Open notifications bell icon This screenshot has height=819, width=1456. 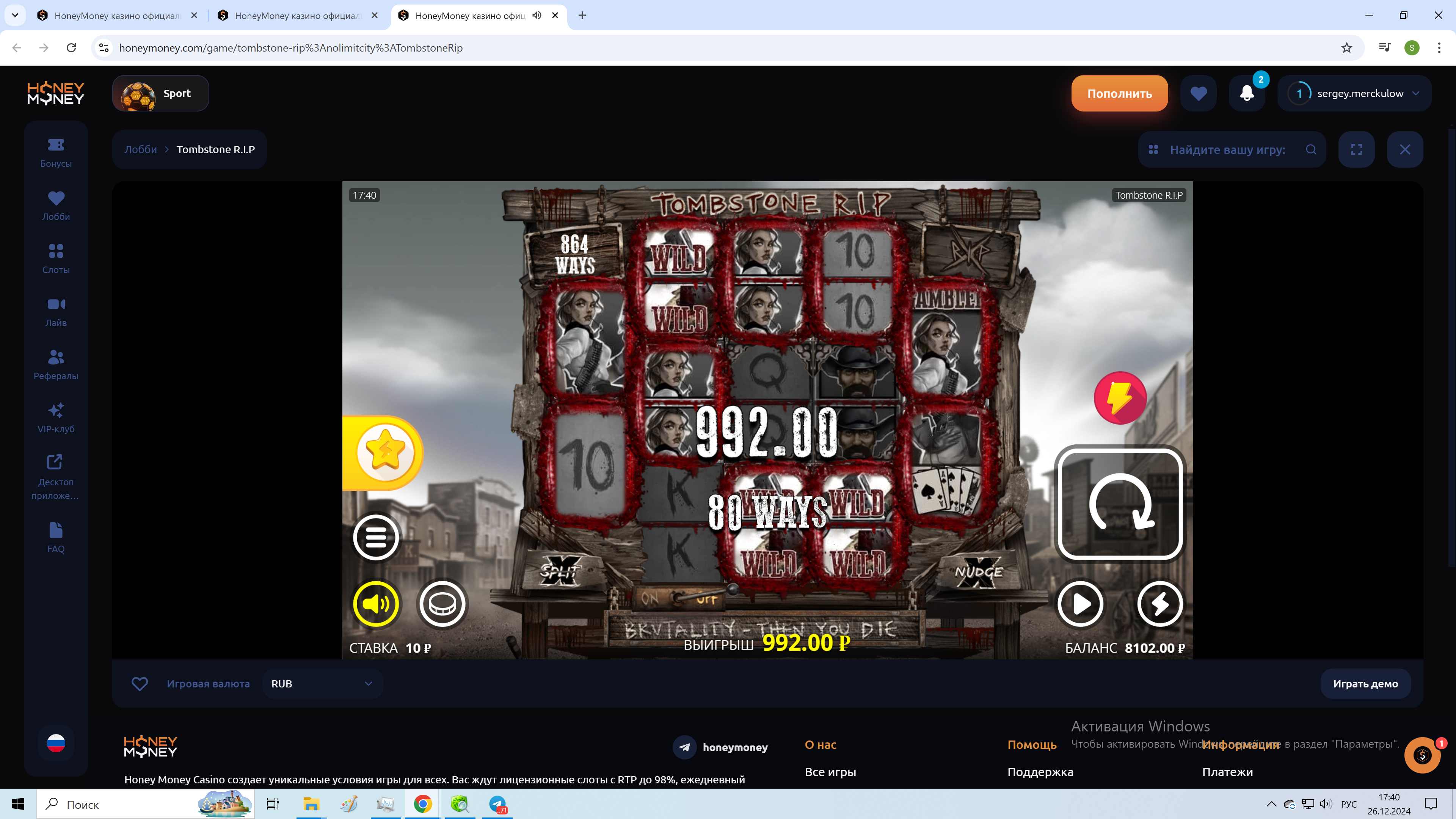click(x=1247, y=94)
